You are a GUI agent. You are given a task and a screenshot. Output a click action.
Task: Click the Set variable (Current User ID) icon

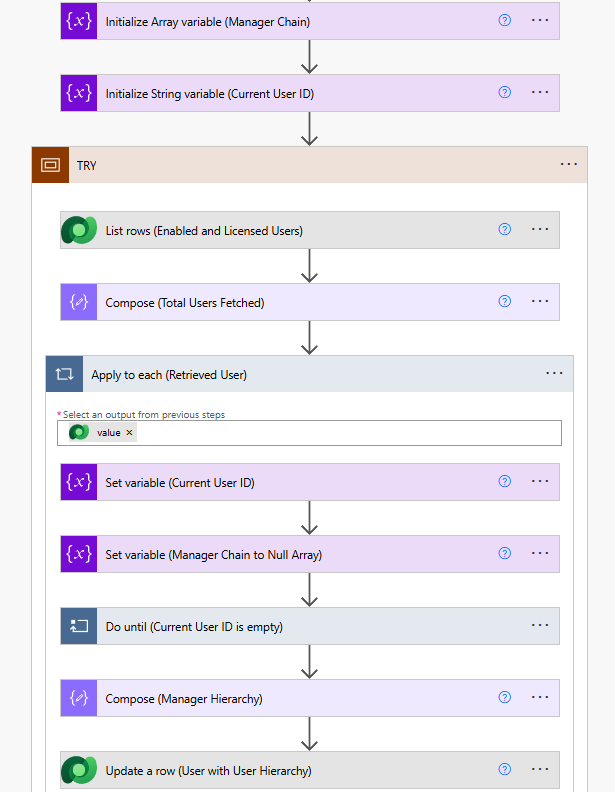[x=79, y=482]
